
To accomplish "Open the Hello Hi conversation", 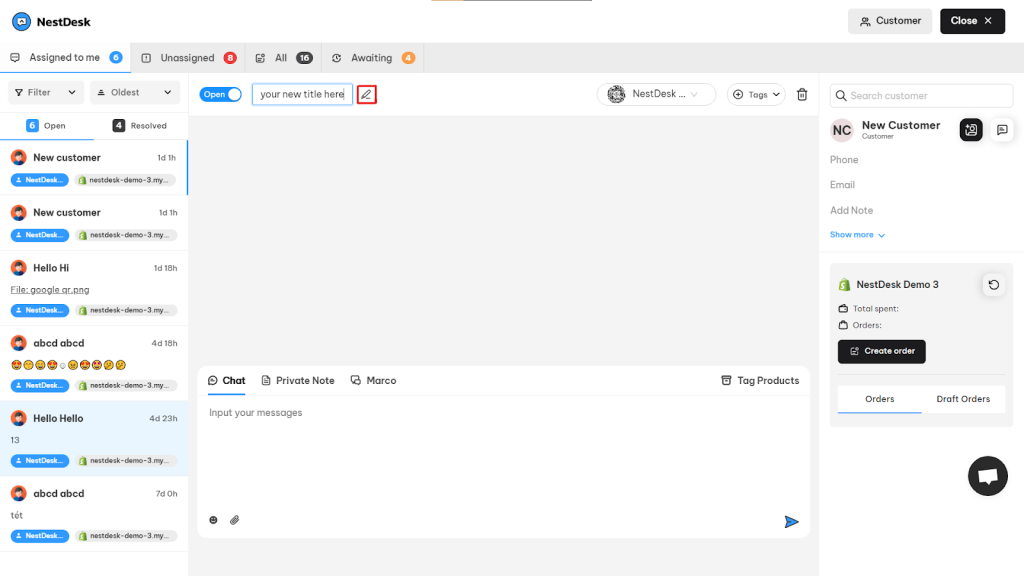I will [94, 289].
